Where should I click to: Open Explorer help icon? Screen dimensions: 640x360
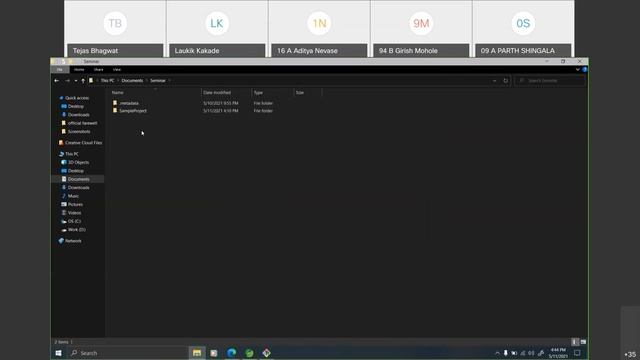click(x=584, y=70)
